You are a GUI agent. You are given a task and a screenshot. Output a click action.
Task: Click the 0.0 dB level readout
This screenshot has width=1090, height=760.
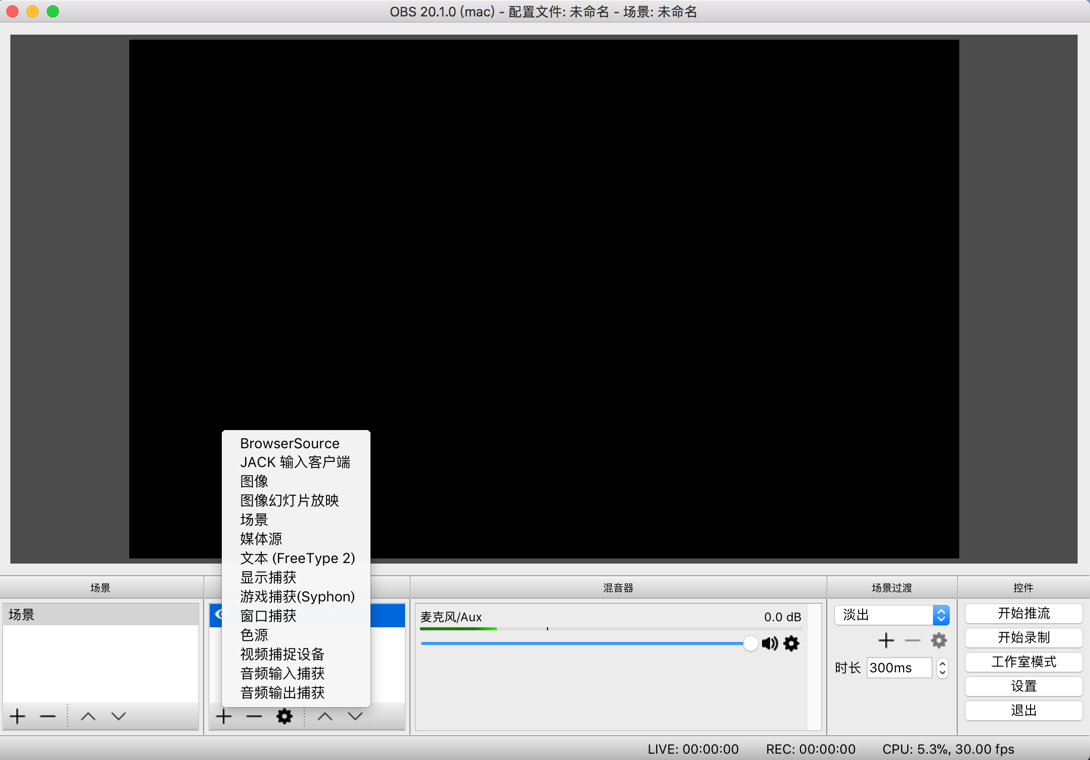[782, 617]
